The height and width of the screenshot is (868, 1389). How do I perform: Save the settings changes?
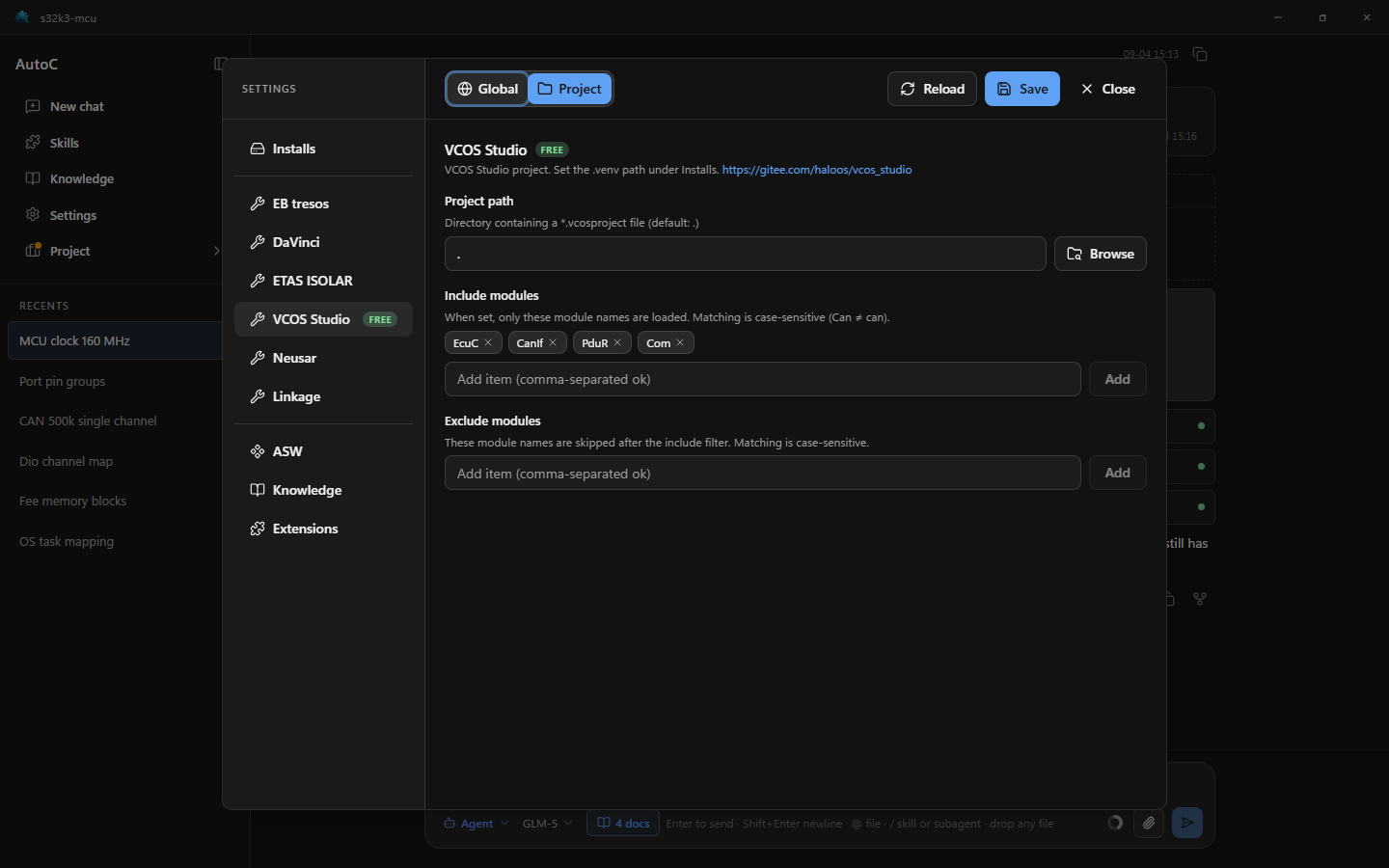pos(1022,89)
